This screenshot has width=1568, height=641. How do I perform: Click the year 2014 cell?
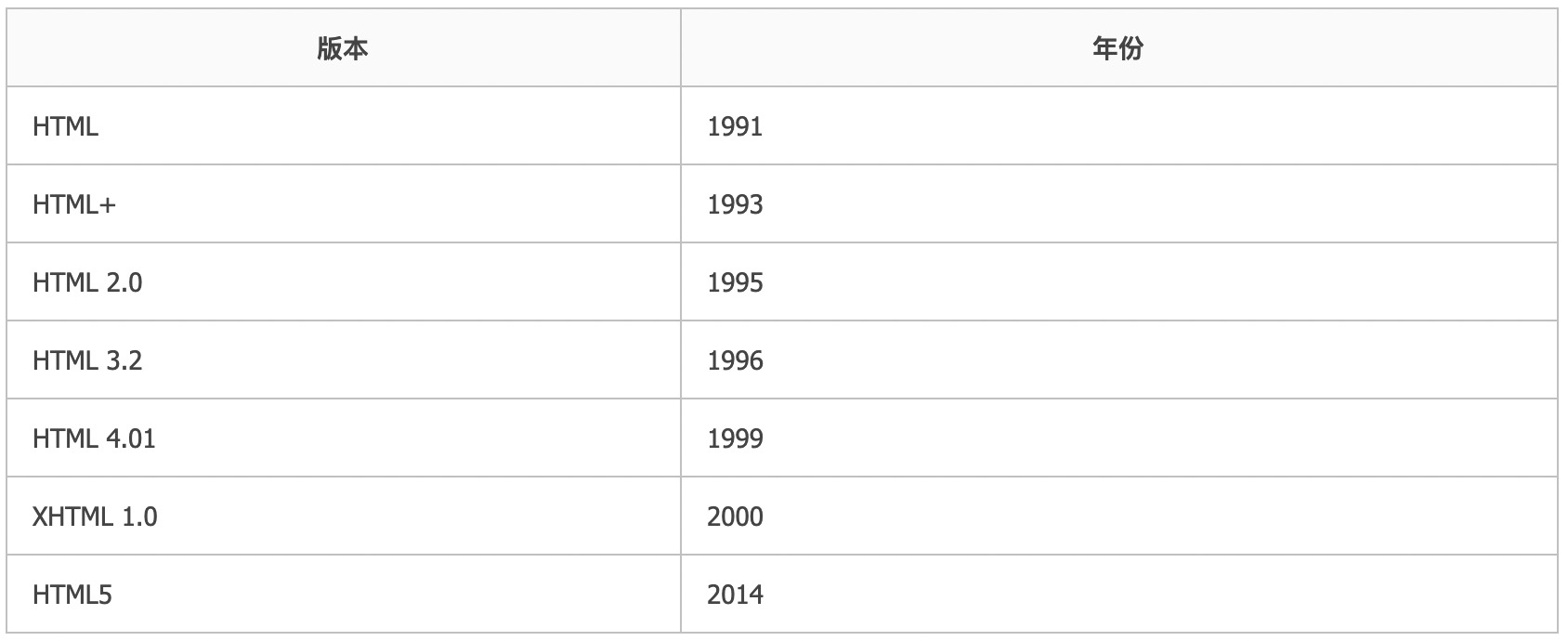(x=1119, y=595)
